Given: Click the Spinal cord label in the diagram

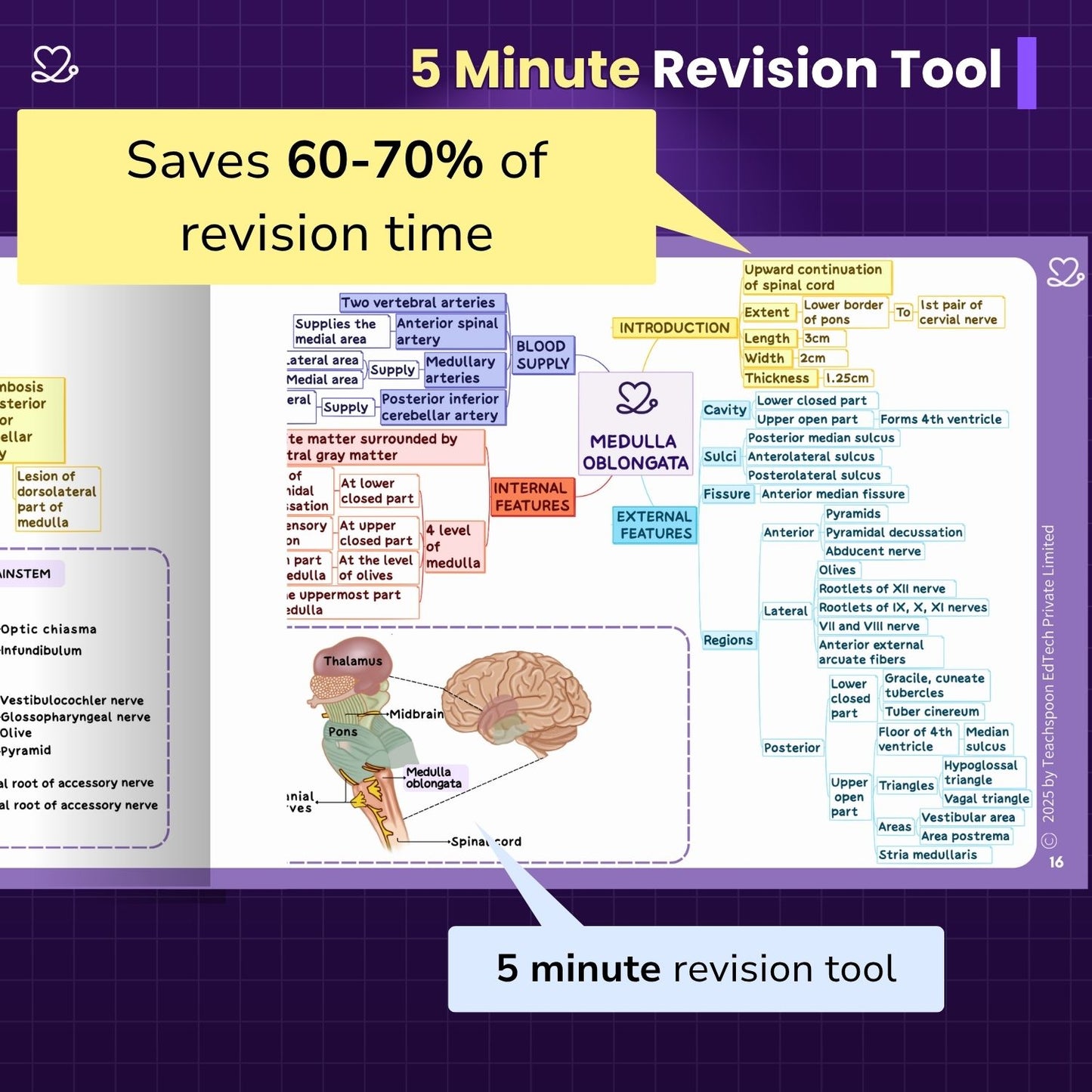Looking at the screenshot, I should [x=487, y=841].
